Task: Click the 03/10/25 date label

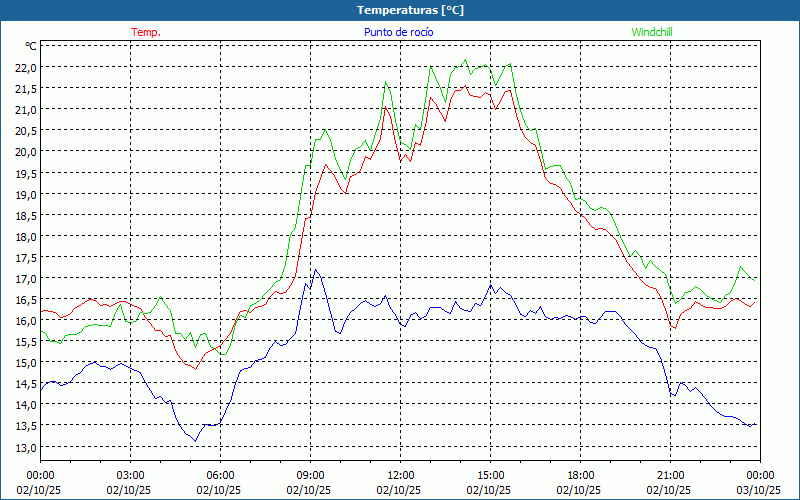Action: pyautogui.click(x=759, y=490)
